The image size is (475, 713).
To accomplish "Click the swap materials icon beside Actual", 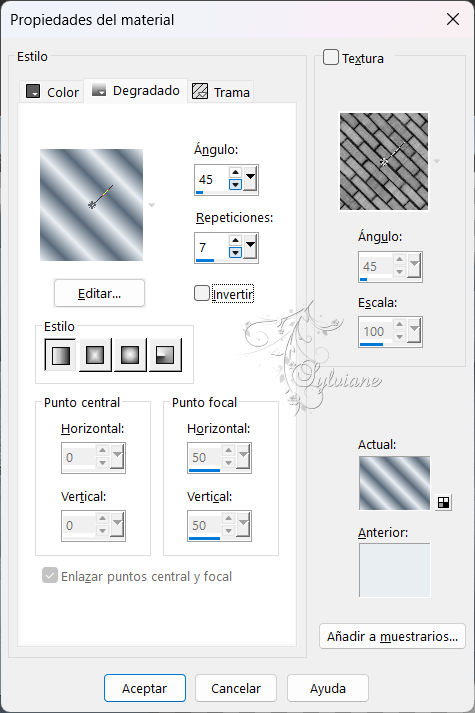I will click(443, 502).
